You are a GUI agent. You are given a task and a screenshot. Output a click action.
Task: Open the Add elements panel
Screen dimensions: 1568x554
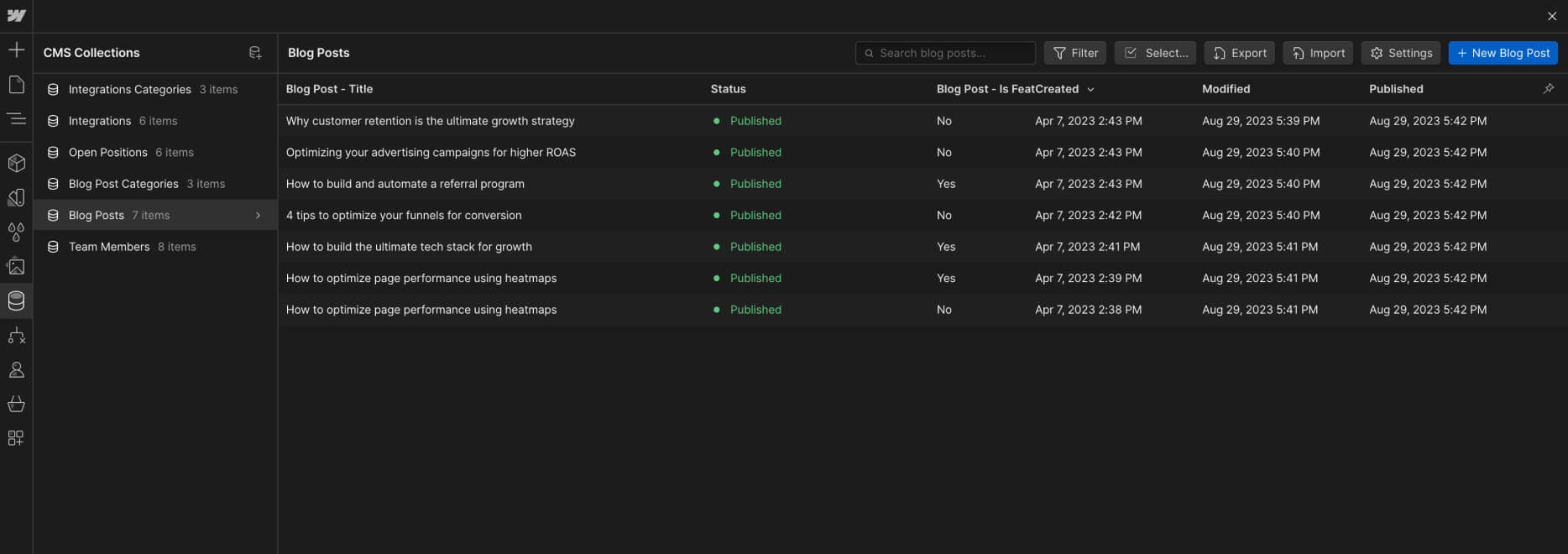coord(16,50)
